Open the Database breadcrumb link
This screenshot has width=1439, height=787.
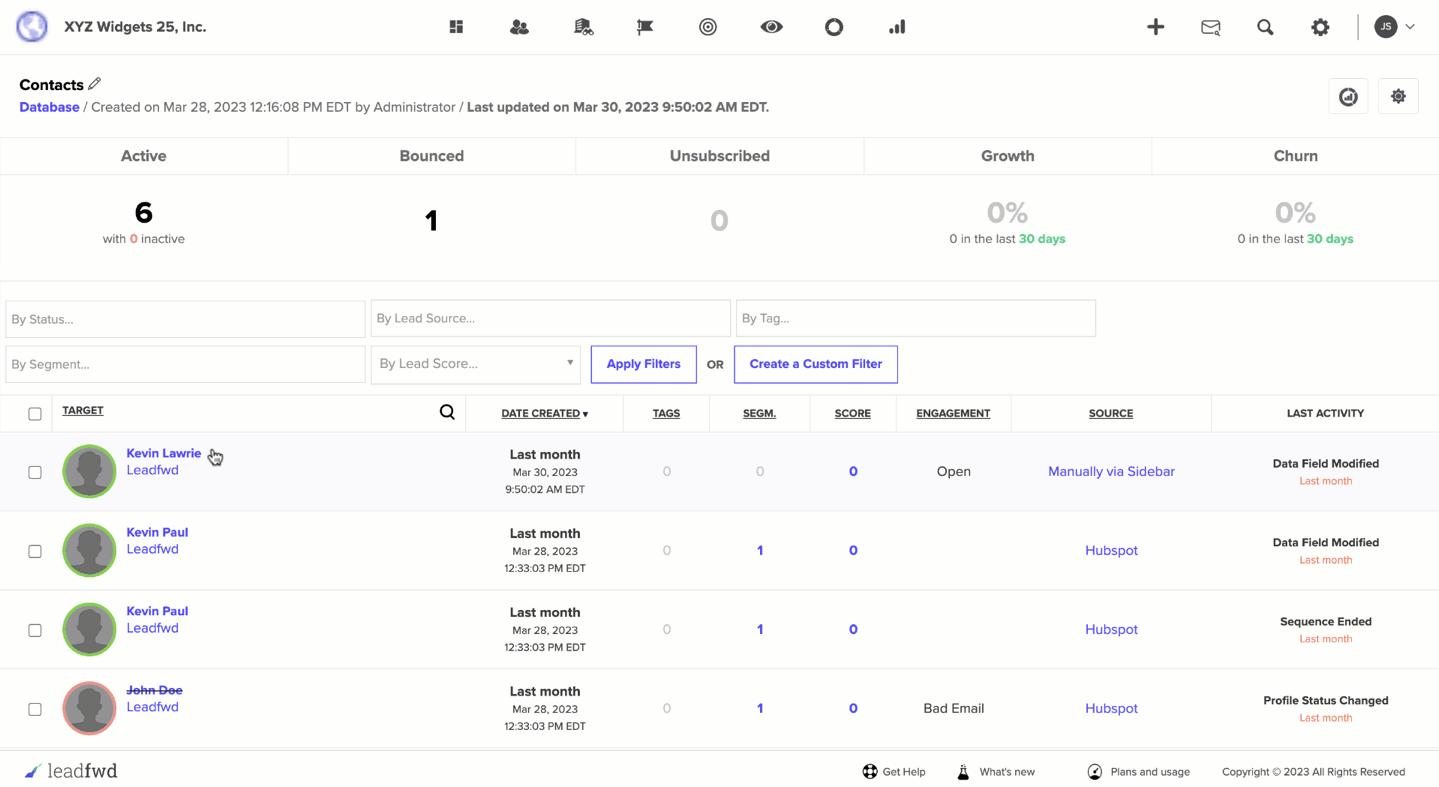click(48, 107)
